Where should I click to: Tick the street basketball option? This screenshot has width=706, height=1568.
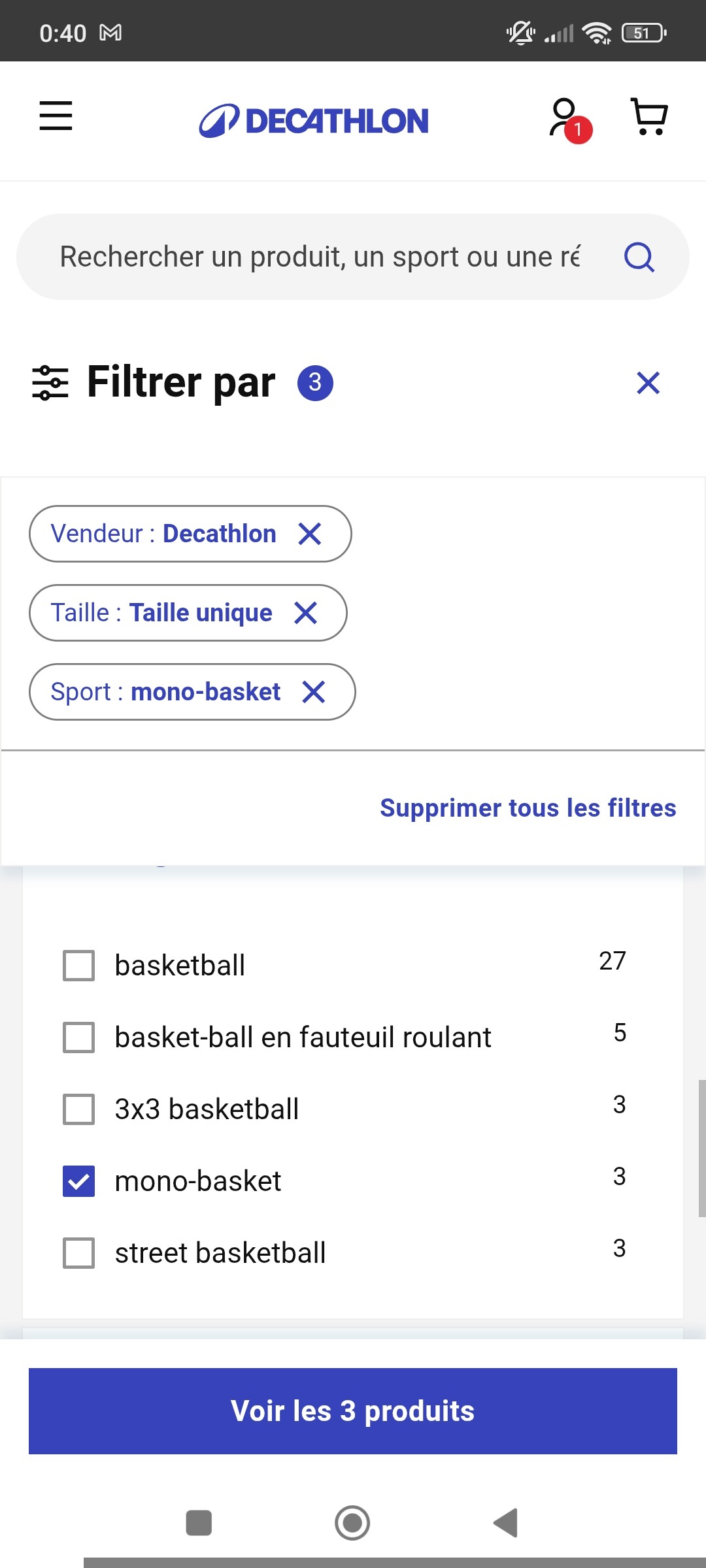coord(78,1253)
